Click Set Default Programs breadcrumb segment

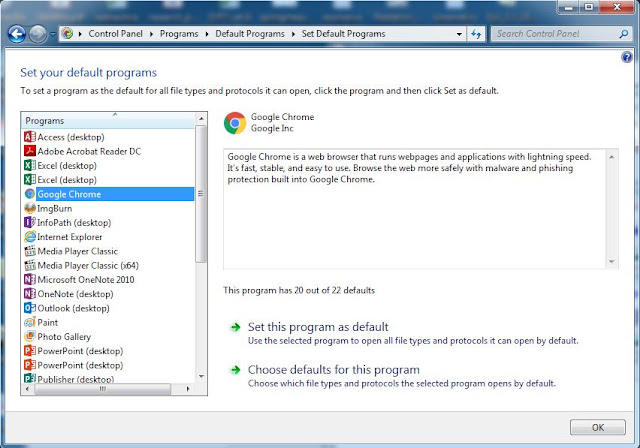(x=343, y=34)
